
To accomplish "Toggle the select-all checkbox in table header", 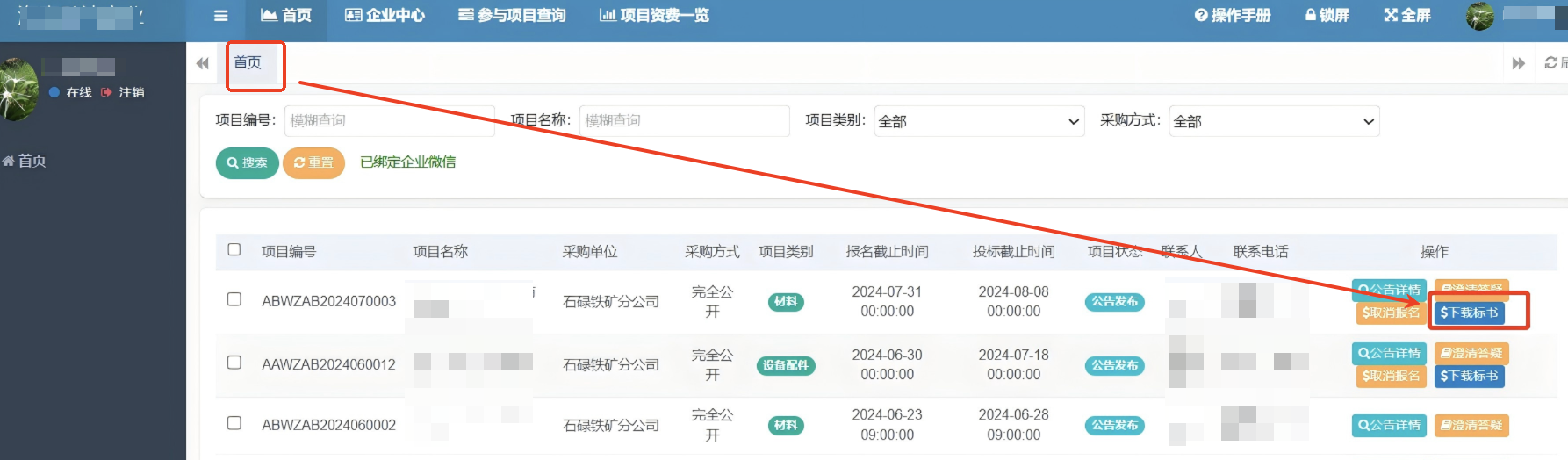I will [x=234, y=250].
